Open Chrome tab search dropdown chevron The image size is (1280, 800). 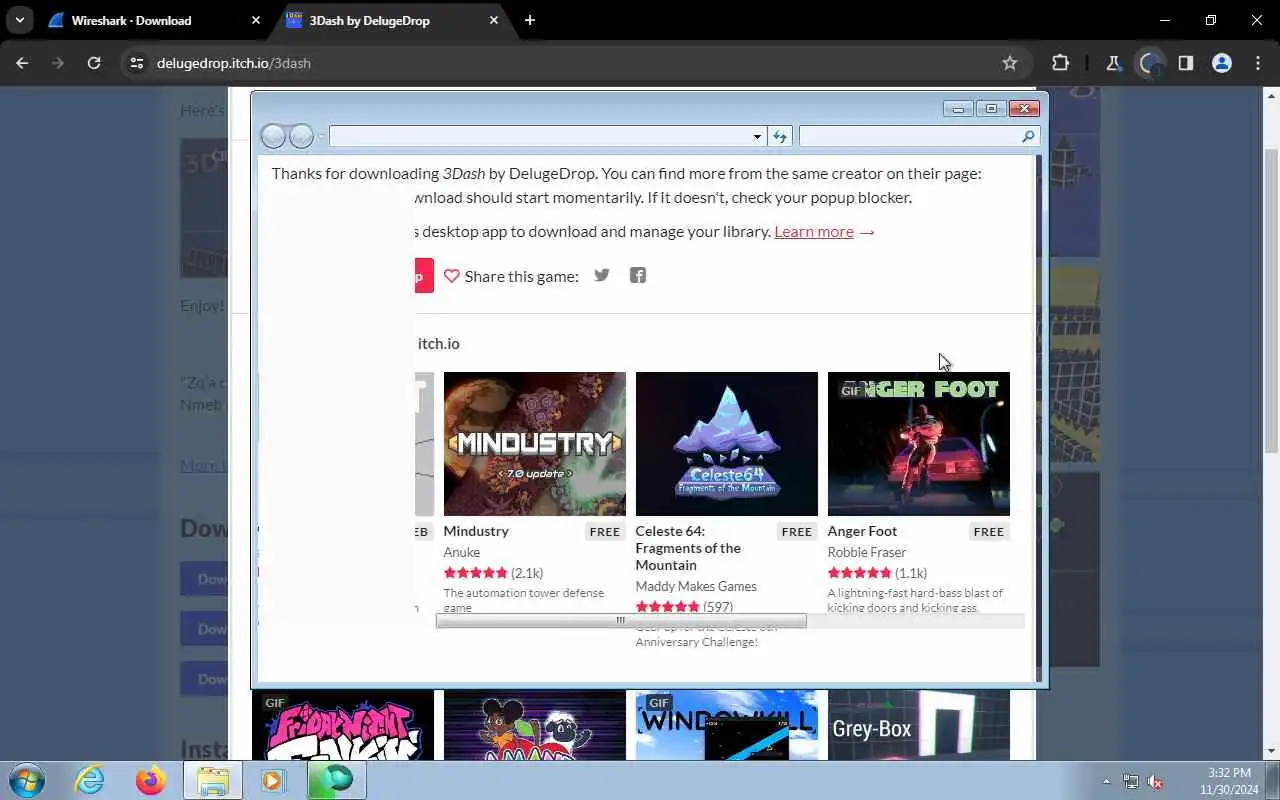(20, 20)
